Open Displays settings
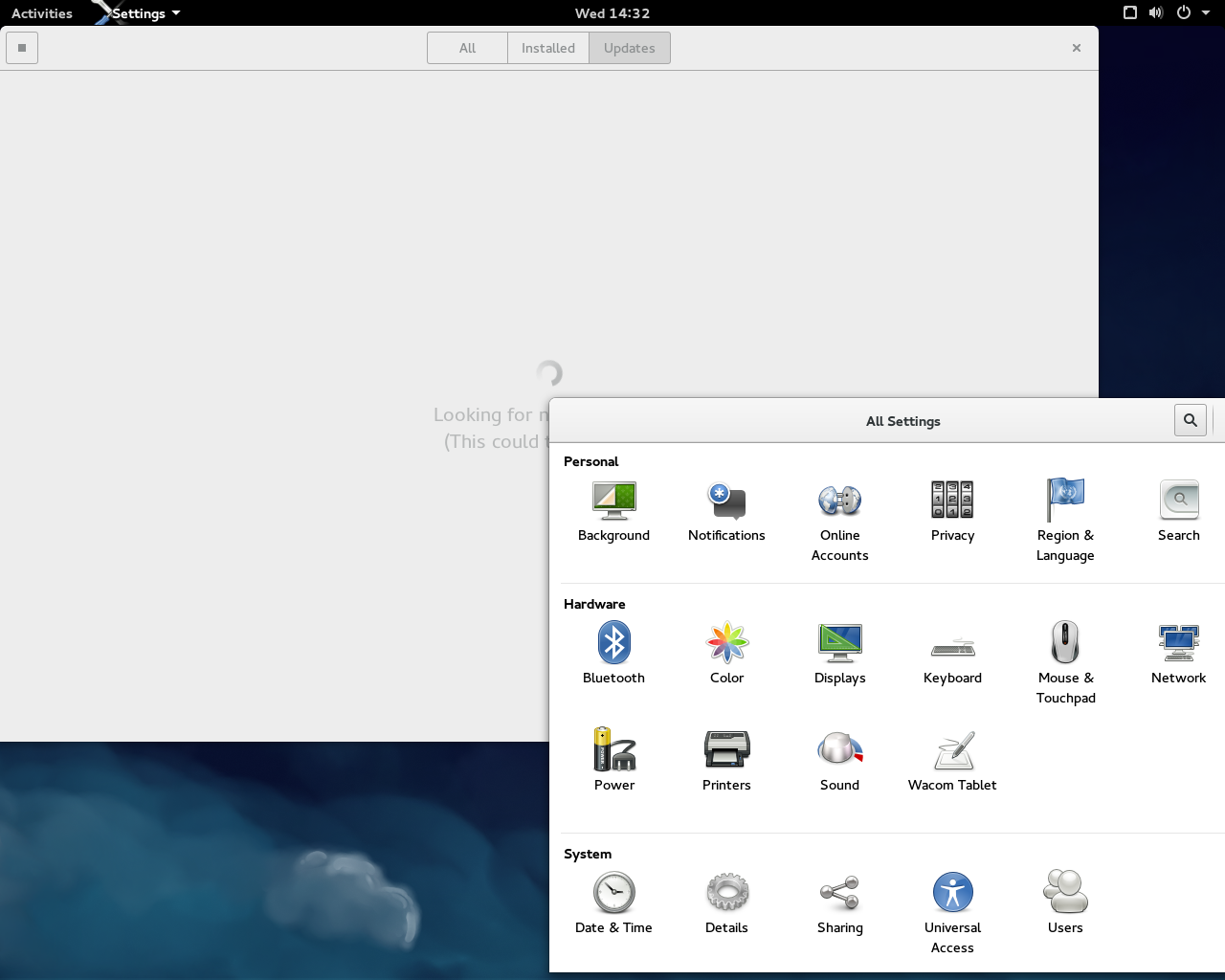The width and height of the screenshot is (1225, 980). (x=839, y=654)
